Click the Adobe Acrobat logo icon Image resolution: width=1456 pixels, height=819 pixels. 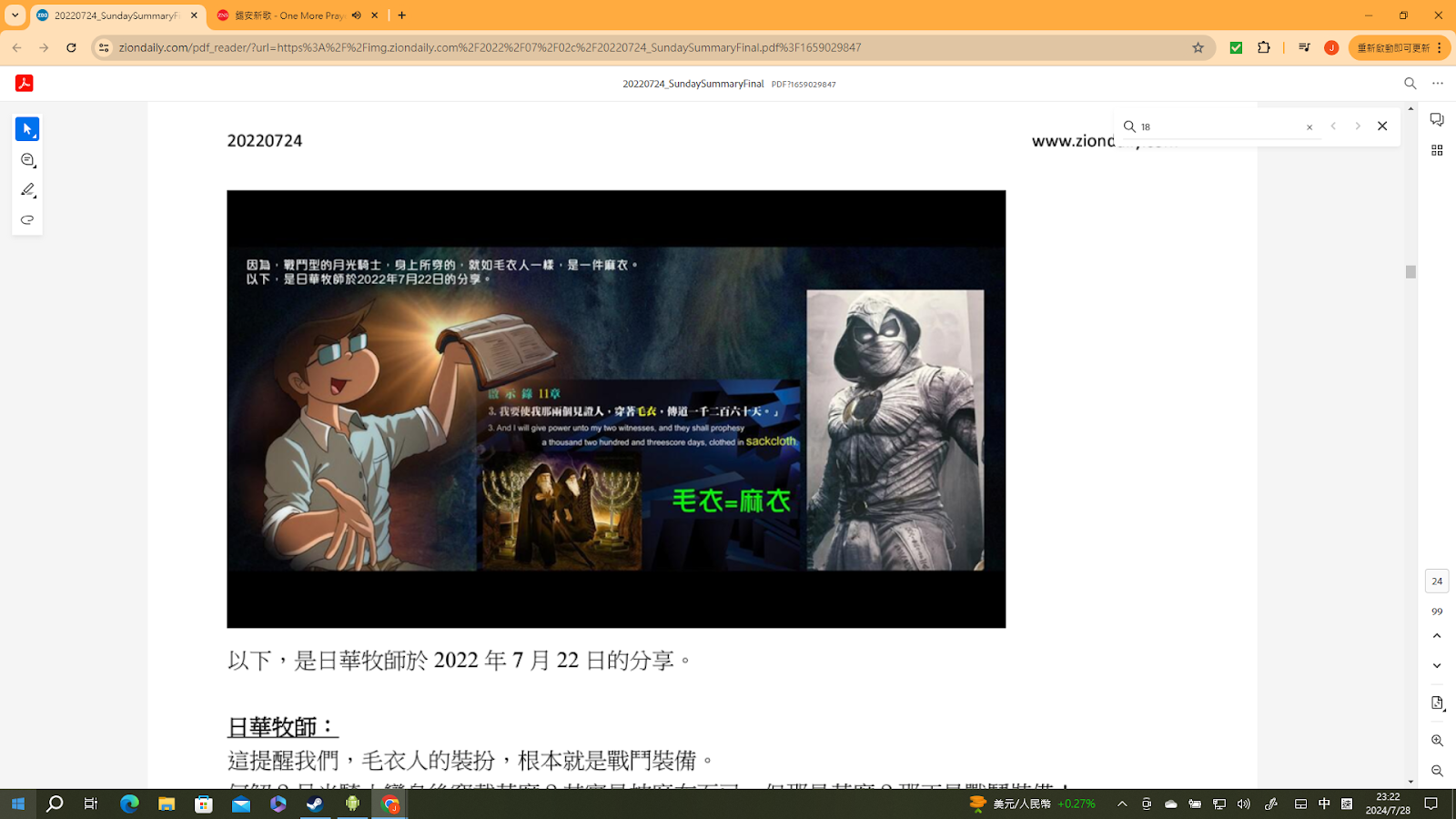(25, 83)
